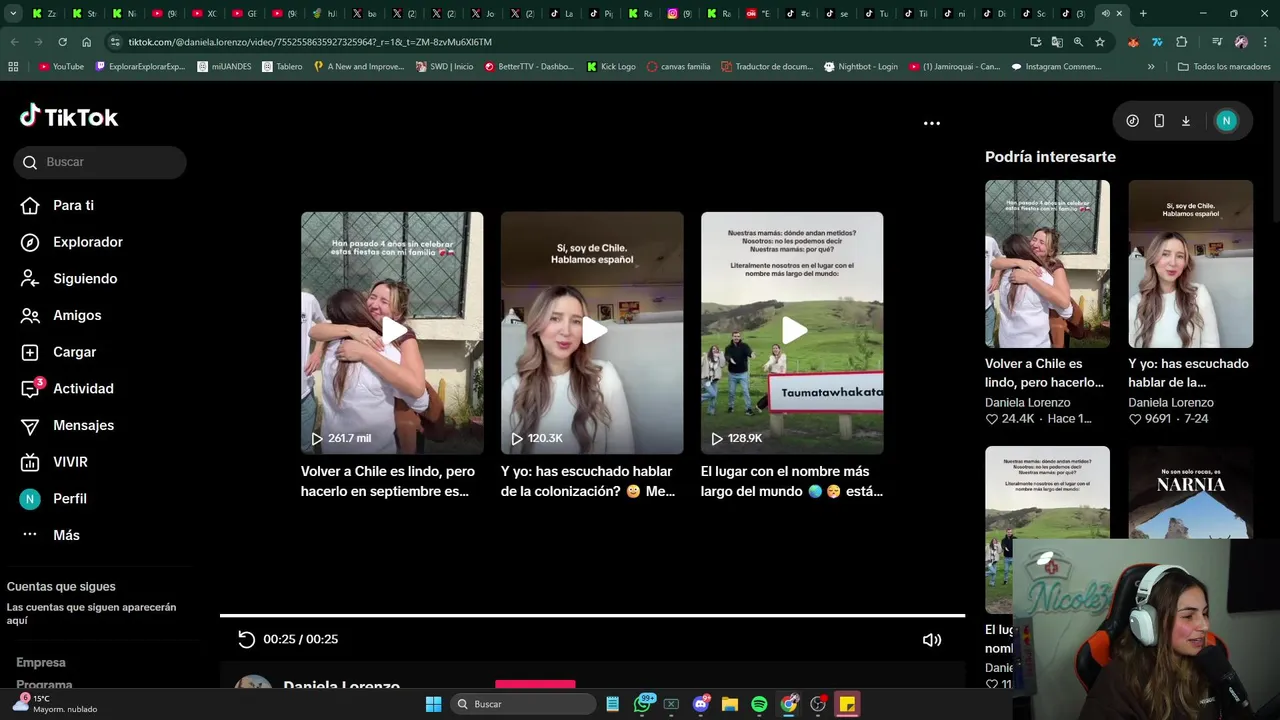The width and height of the screenshot is (1280, 720).
Task: Open the miUANDES bookmark
Action: [x=224, y=67]
